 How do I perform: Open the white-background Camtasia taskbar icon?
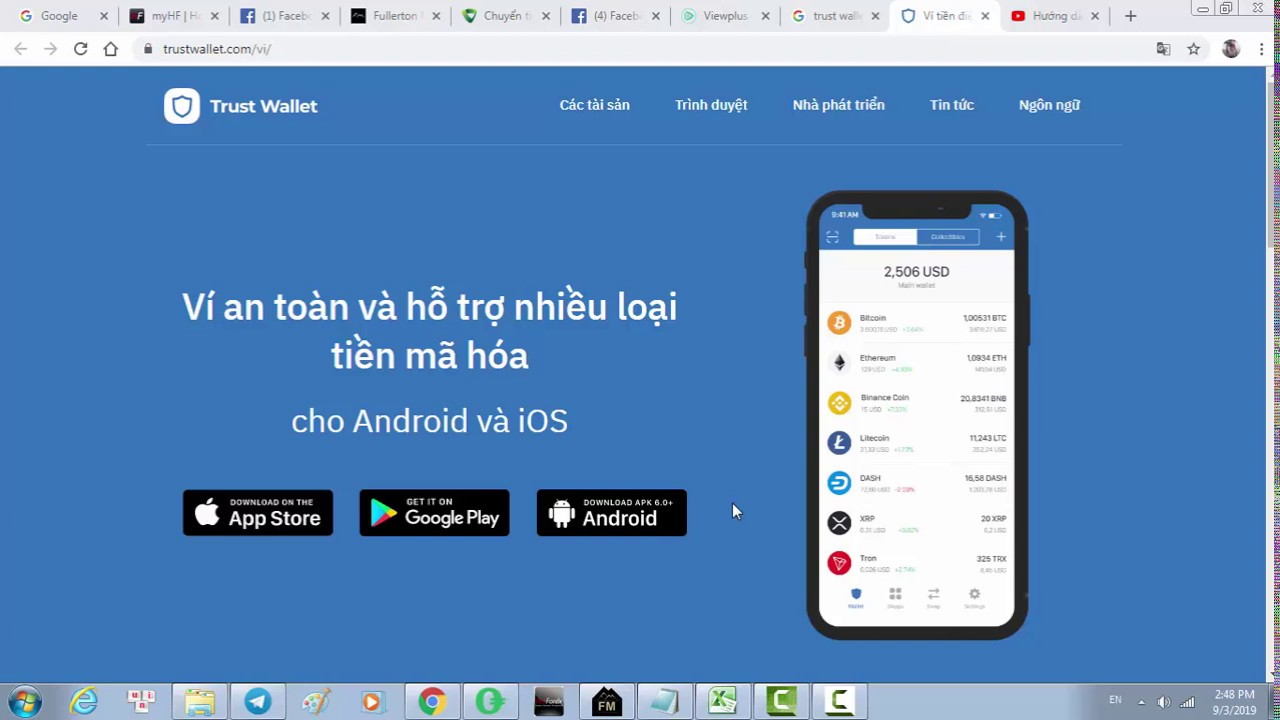(x=838, y=701)
